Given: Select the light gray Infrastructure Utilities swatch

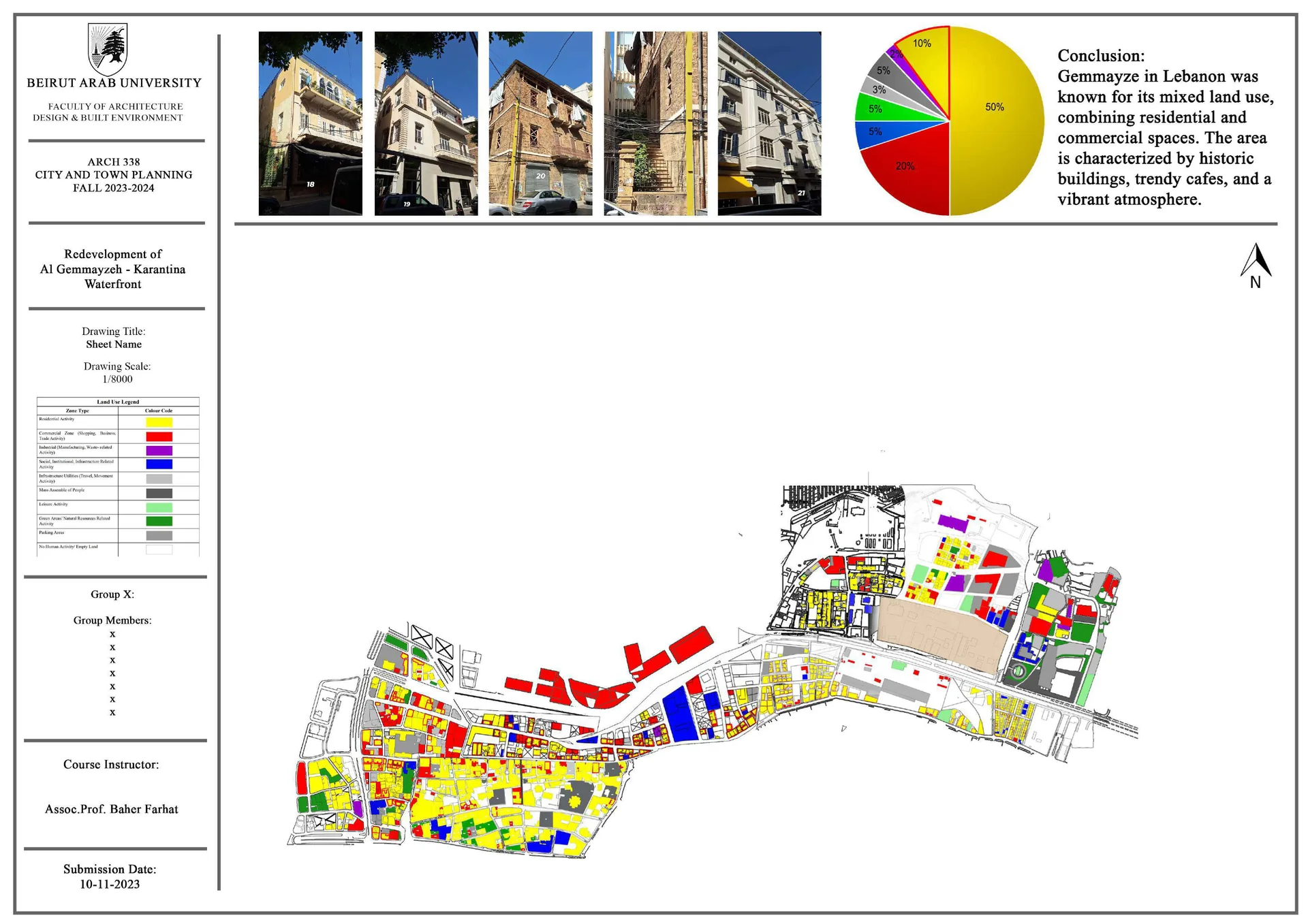Looking at the screenshot, I should (159, 479).
